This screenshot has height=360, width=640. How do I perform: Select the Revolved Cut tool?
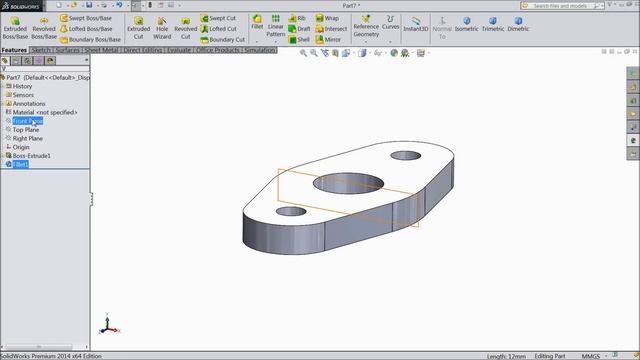[x=185, y=28]
